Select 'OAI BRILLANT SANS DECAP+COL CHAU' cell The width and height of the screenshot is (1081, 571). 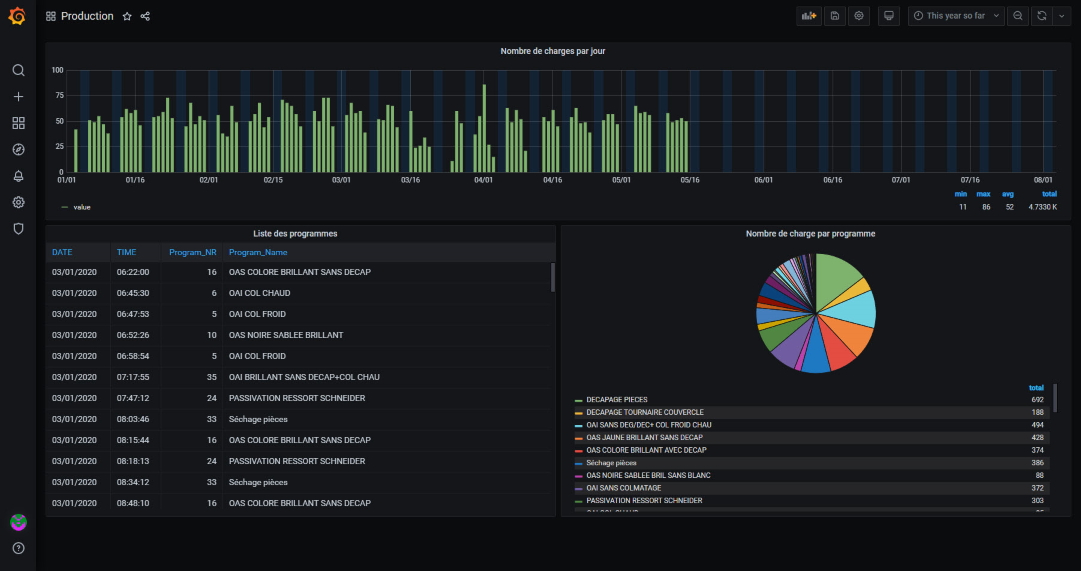pyautogui.click(x=304, y=377)
